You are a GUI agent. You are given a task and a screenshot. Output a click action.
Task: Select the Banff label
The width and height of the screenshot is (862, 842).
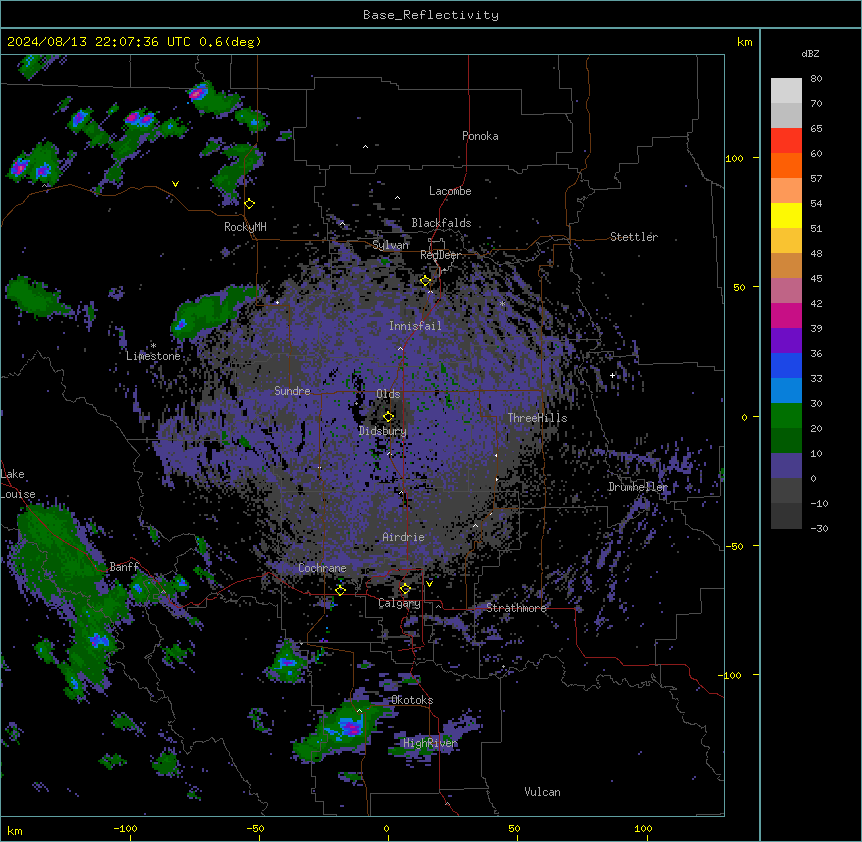tap(124, 567)
